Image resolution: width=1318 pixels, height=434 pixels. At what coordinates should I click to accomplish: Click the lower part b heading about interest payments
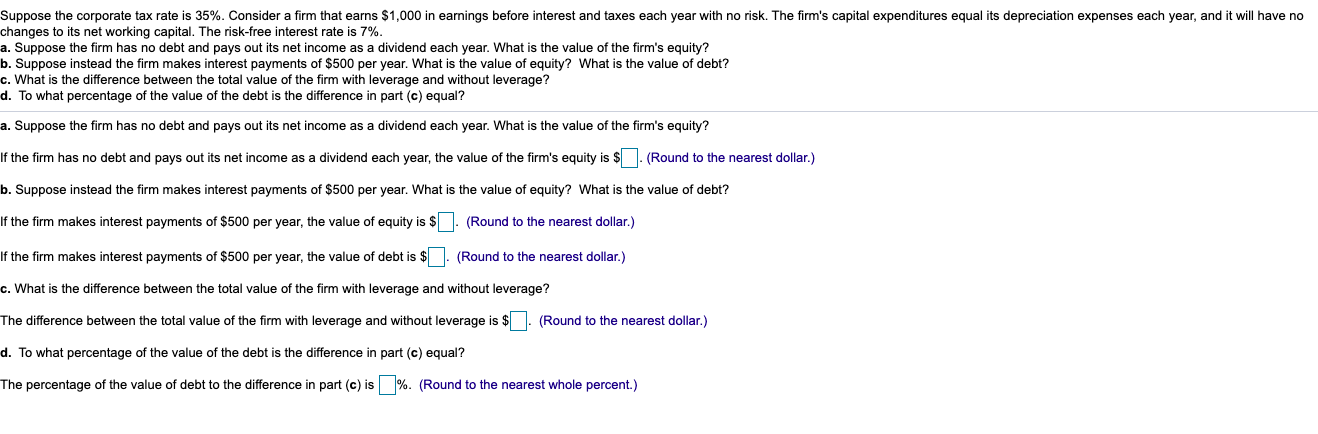pyautogui.click(x=364, y=190)
